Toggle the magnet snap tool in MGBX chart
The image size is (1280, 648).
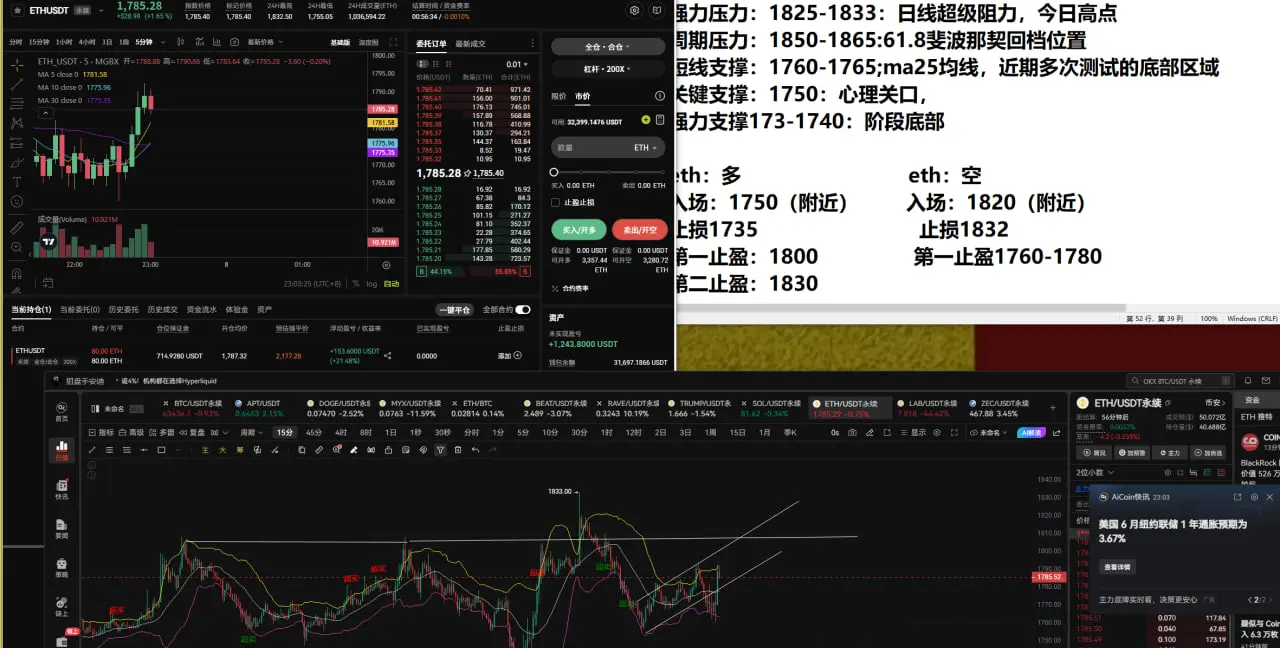click(17, 272)
